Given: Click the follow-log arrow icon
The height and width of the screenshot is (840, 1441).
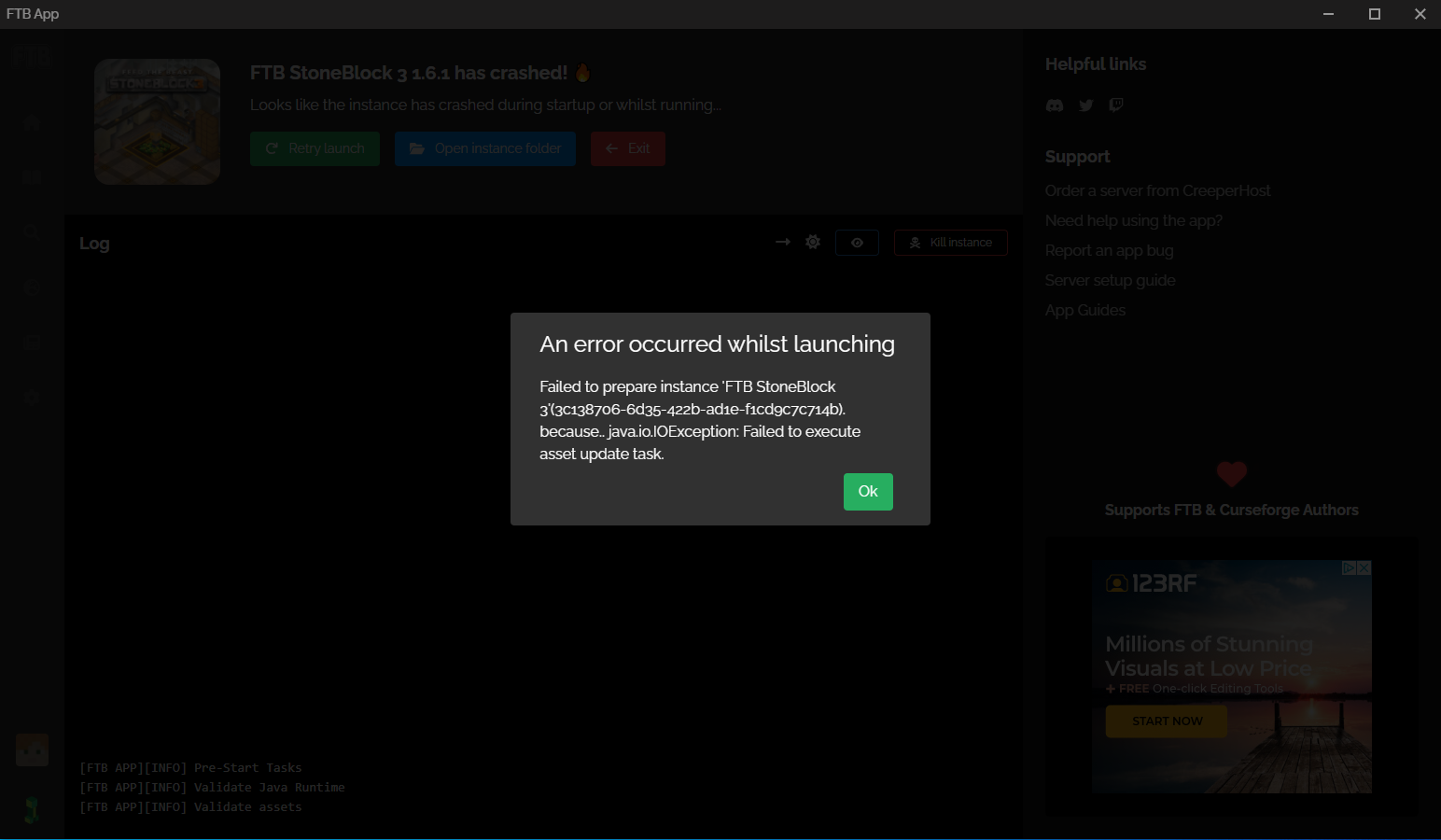Looking at the screenshot, I should [782, 242].
